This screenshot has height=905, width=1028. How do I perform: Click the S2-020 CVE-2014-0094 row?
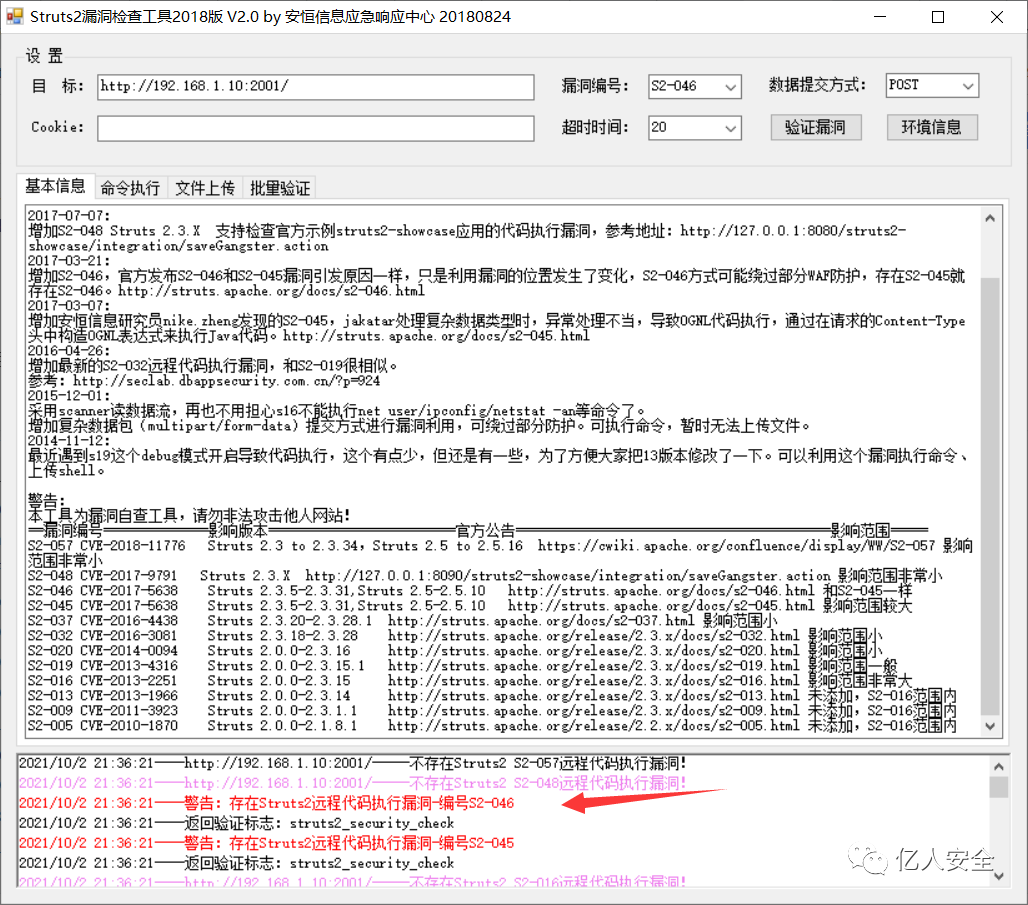tap(455, 651)
